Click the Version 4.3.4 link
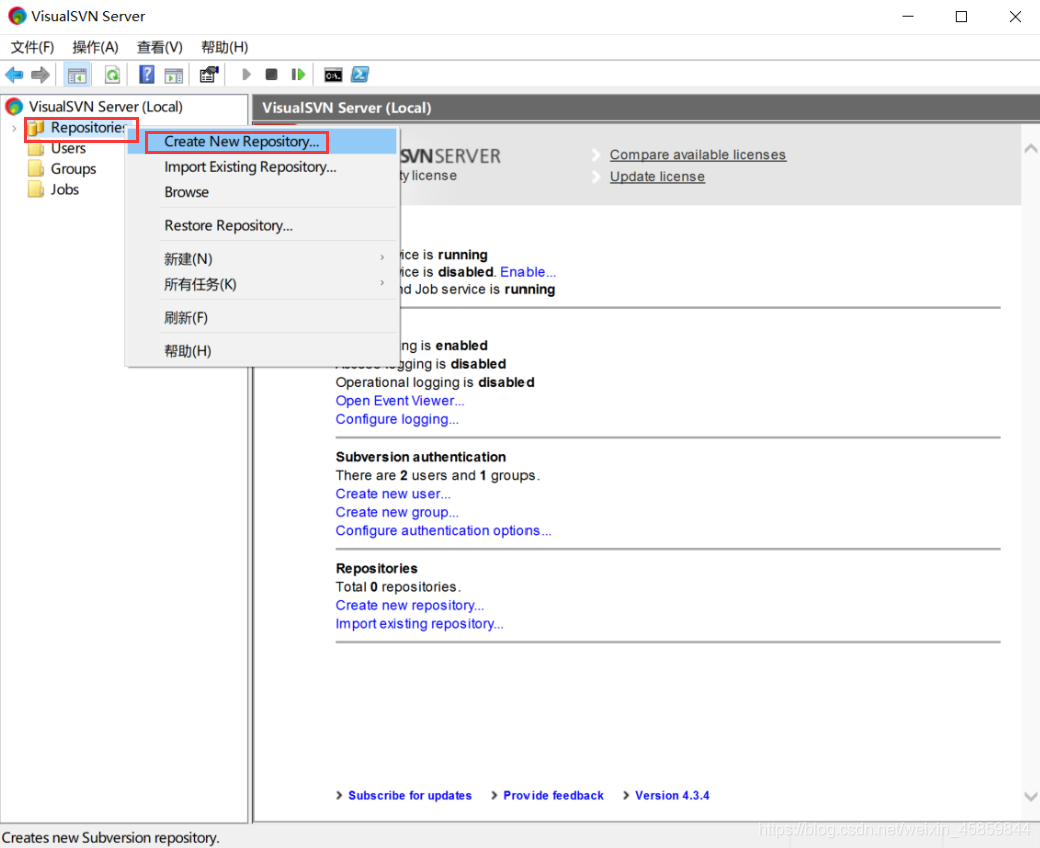The image size is (1040, 848). point(672,796)
